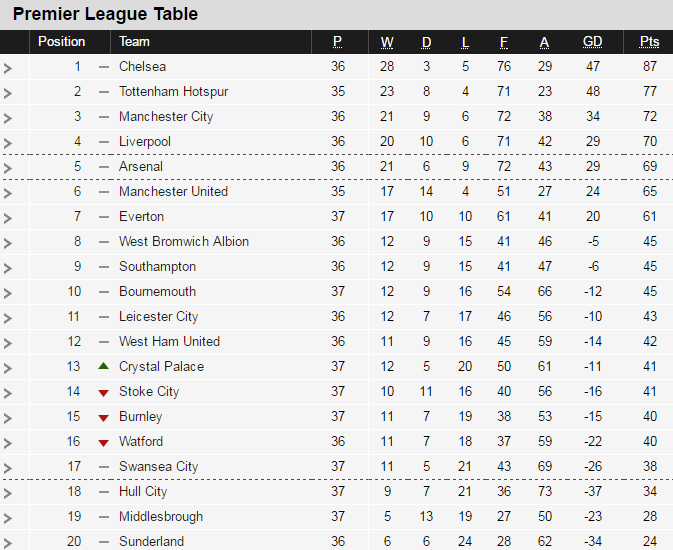This screenshot has height=550, width=673.
Task: Select the Everton team name
Action: pyautogui.click(x=141, y=216)
